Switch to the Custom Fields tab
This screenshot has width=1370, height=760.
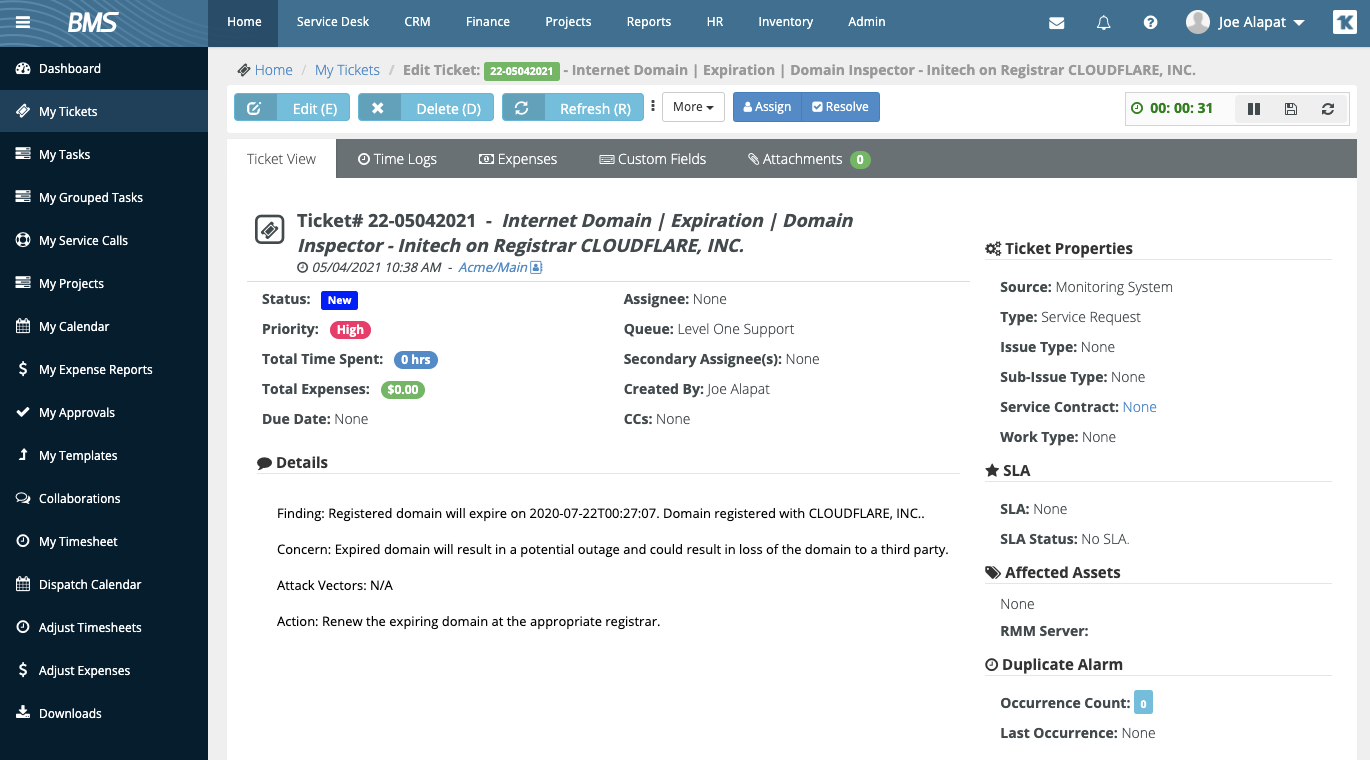pos(652,159)
